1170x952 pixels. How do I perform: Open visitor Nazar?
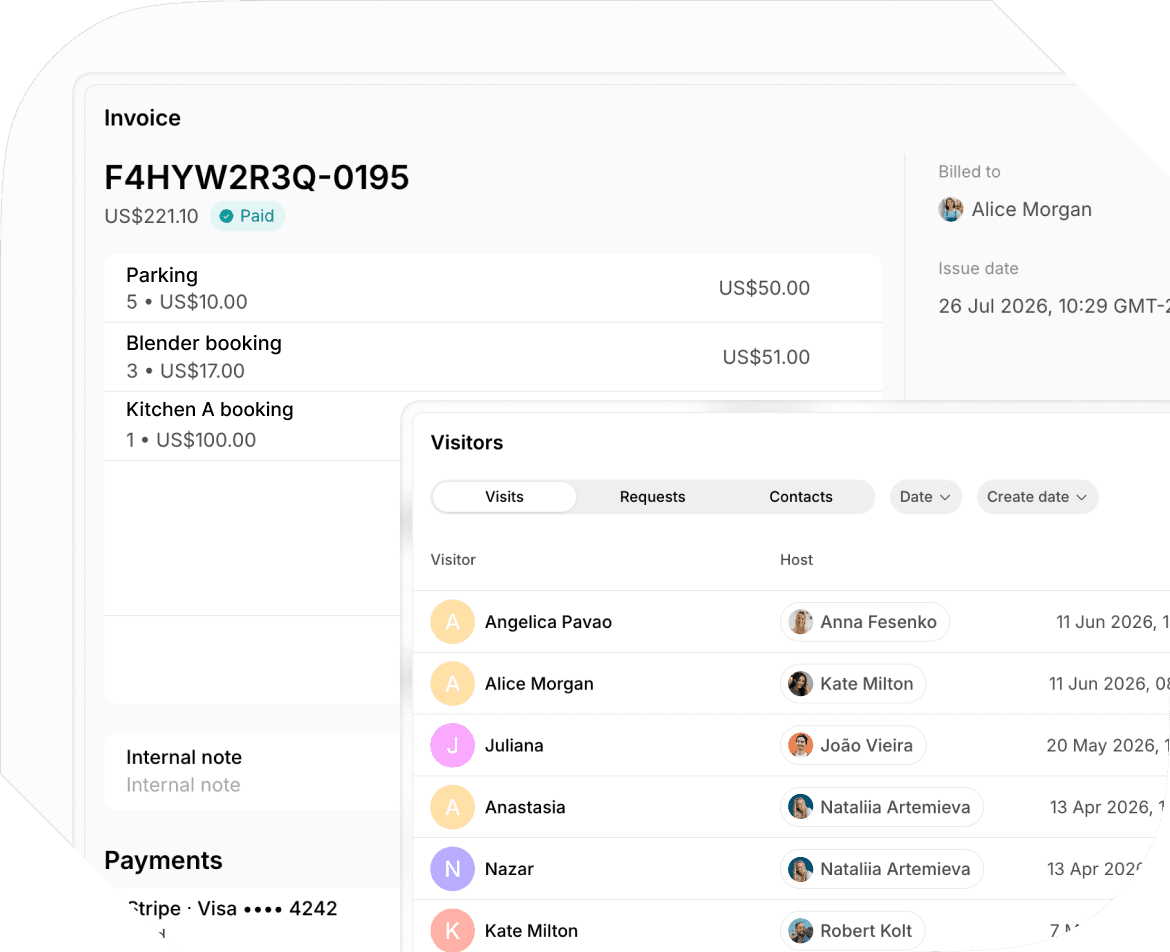(510, 869)
